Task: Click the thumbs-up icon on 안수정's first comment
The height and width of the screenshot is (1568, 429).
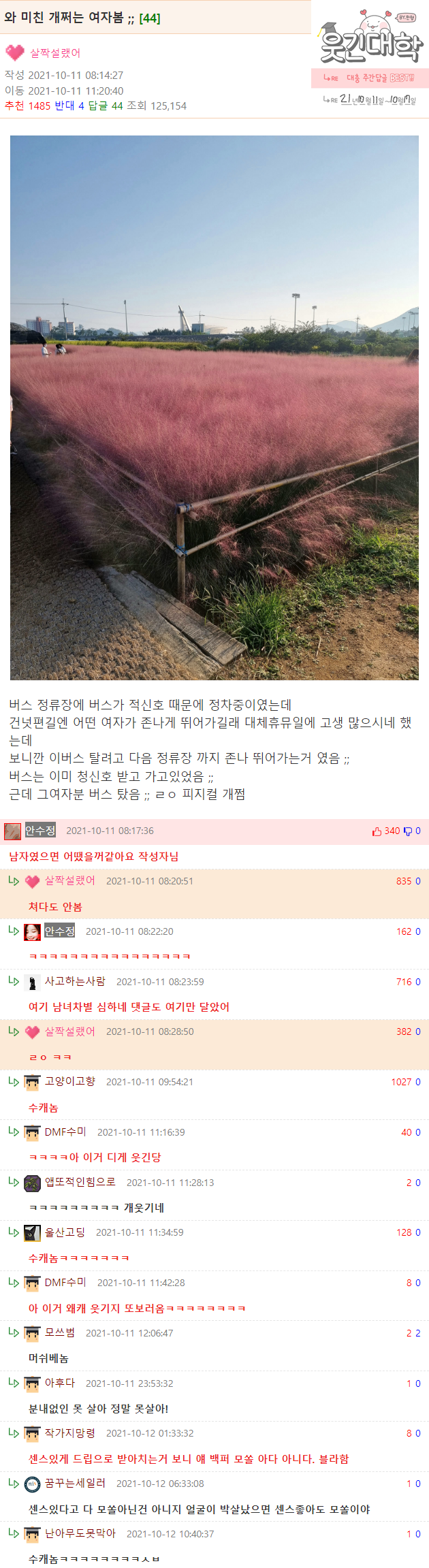Action: point(377,831)
